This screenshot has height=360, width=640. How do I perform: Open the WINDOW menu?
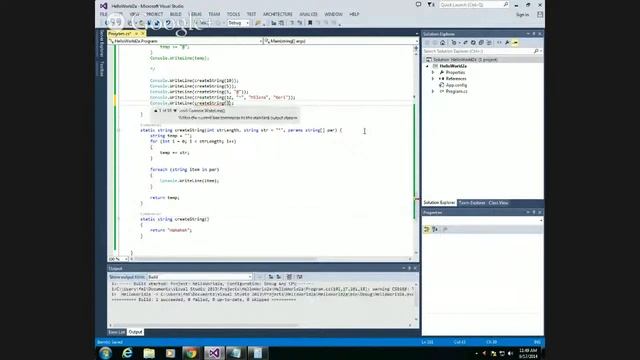tap(333, 14)
